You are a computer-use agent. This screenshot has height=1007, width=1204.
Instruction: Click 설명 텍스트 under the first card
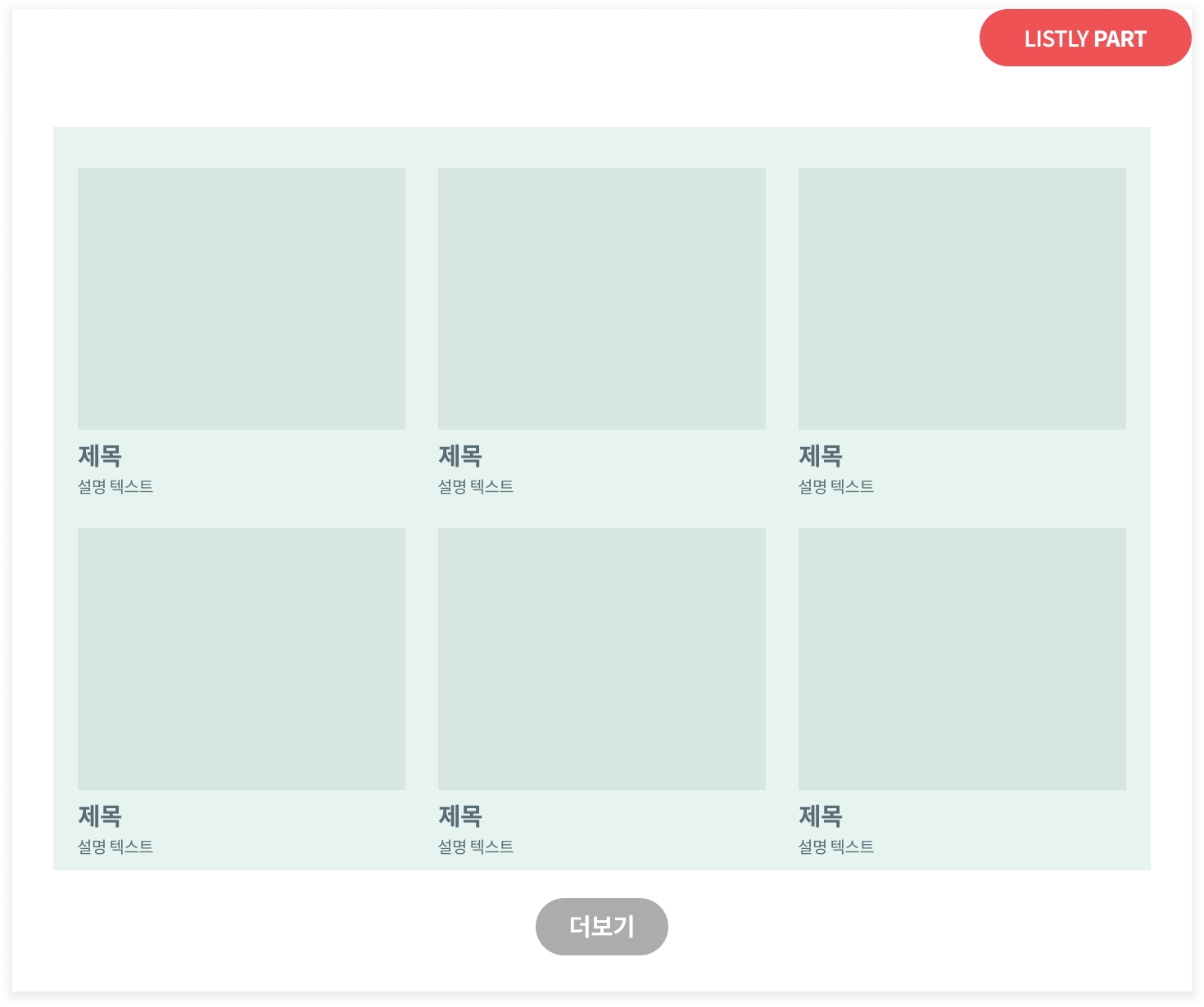pyautogui.click(x=115, y=486)
